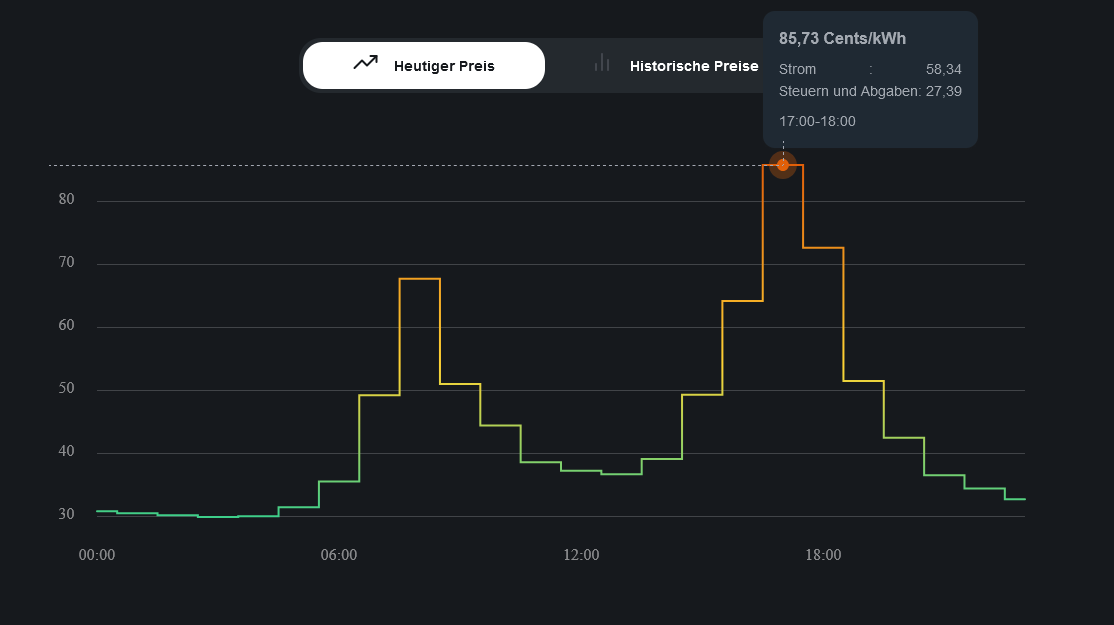This screenshot has width=1114, height=625.
Task: Click the orange highlighted peak data point
Action: (x=783, y=165)
